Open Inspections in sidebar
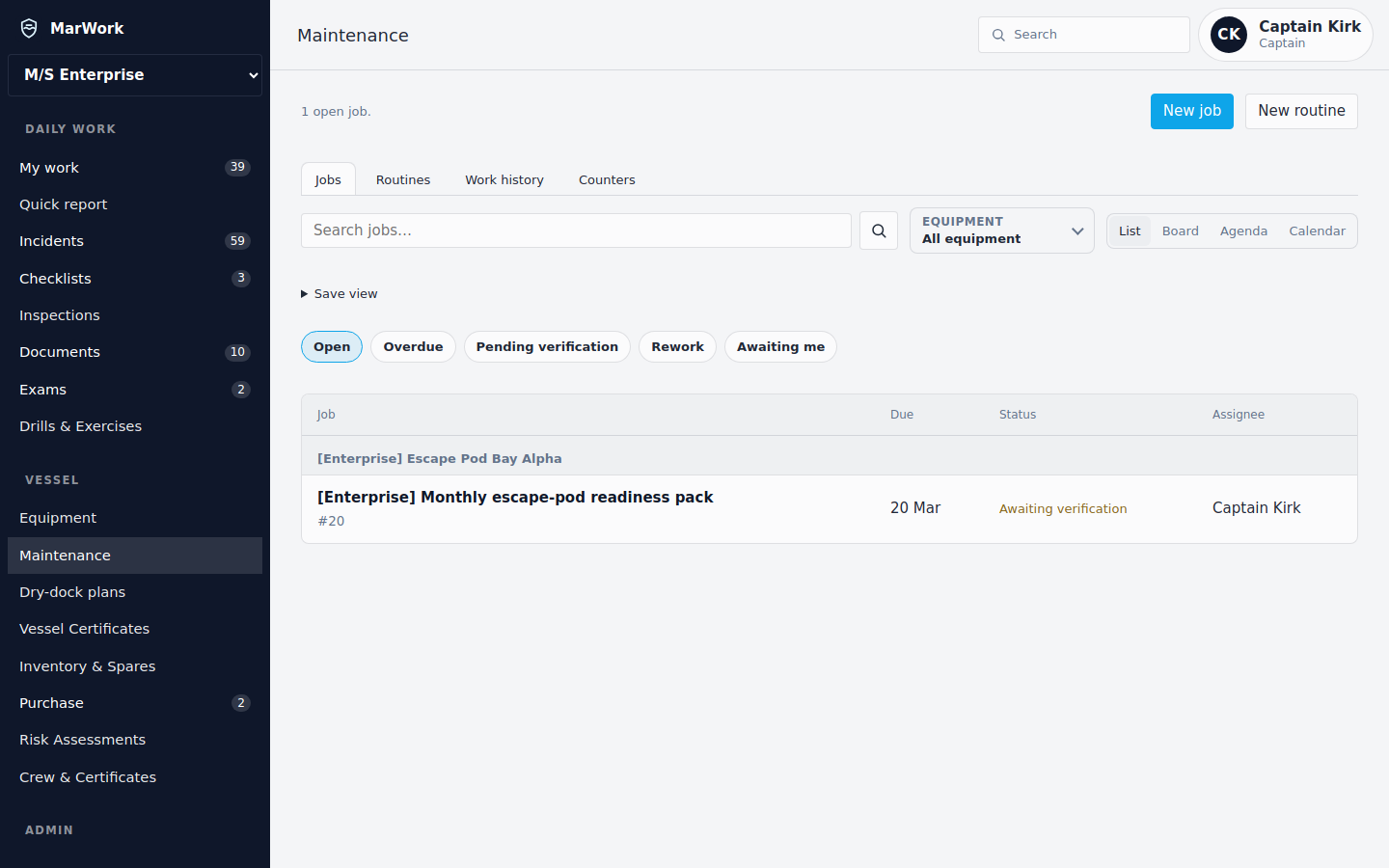Screen dimensions: 1389x868 click(135, 315)
